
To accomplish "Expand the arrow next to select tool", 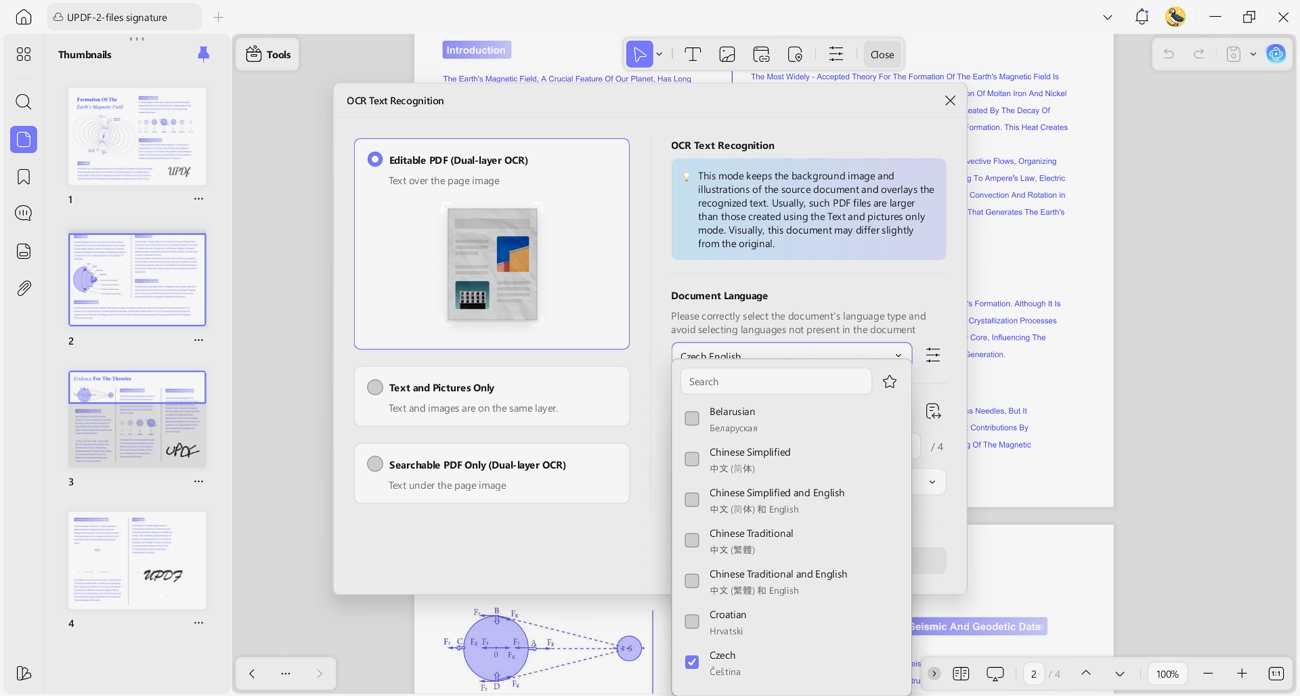I will tap(659, 54).
